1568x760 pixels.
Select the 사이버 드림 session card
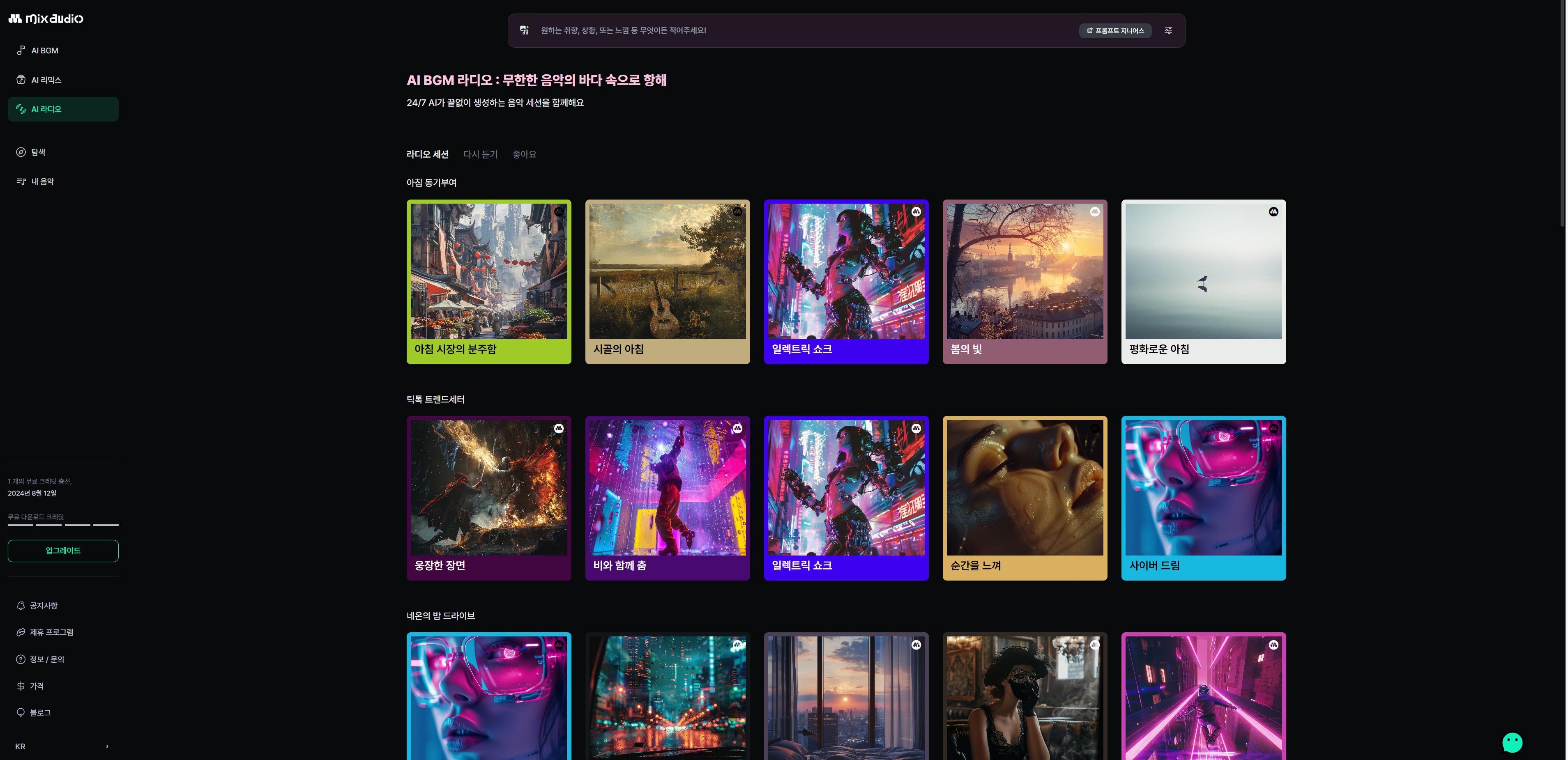point(1203,498)
